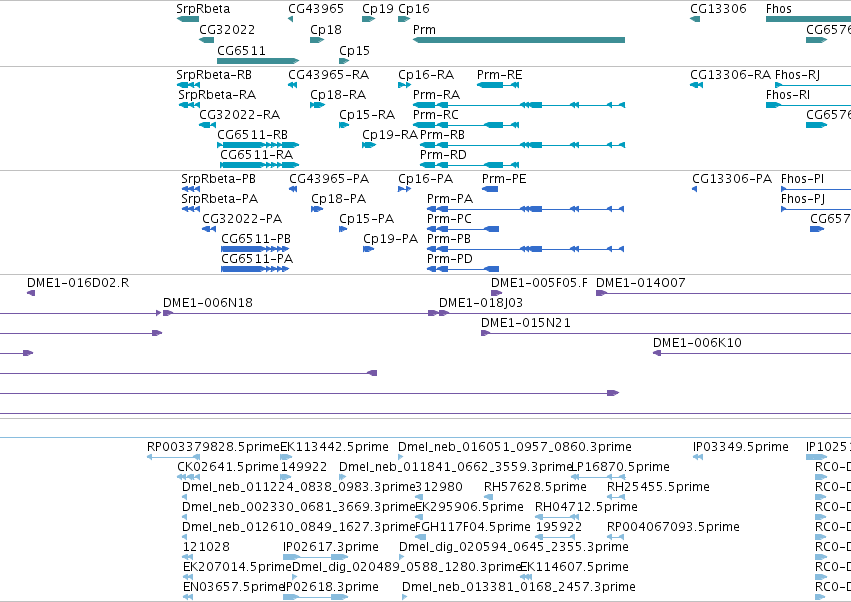Click the Prm-PB protein label
The width and height of the screenshot is (851, 602).
[x=449, y=239]
